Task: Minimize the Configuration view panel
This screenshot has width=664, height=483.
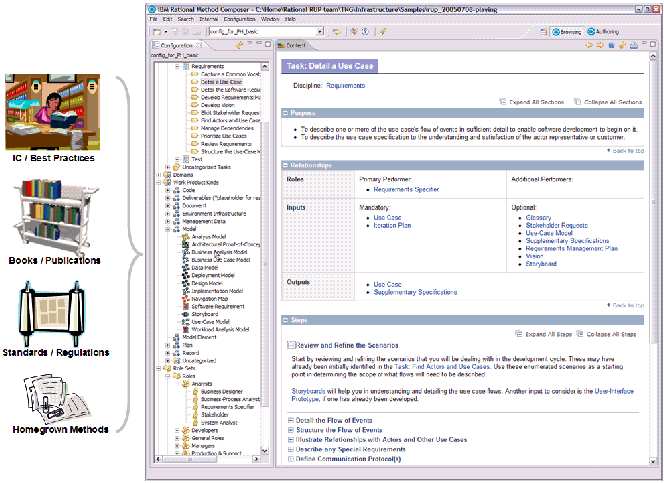Action: [x=259, y=44]
